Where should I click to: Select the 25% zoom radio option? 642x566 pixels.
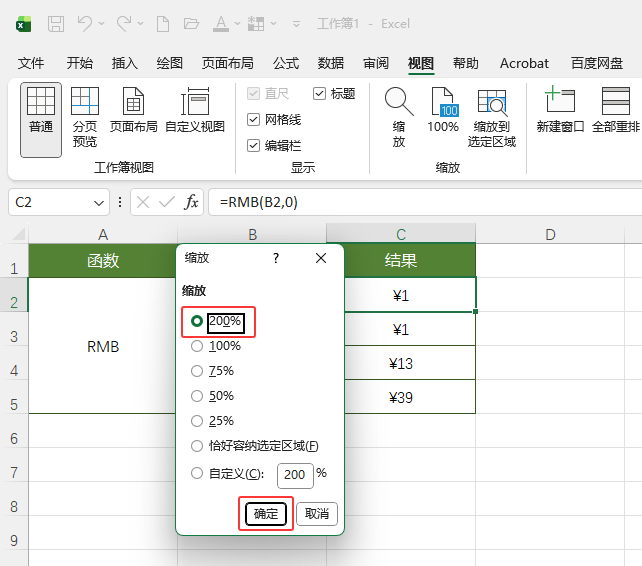click(x=197, y=421)
